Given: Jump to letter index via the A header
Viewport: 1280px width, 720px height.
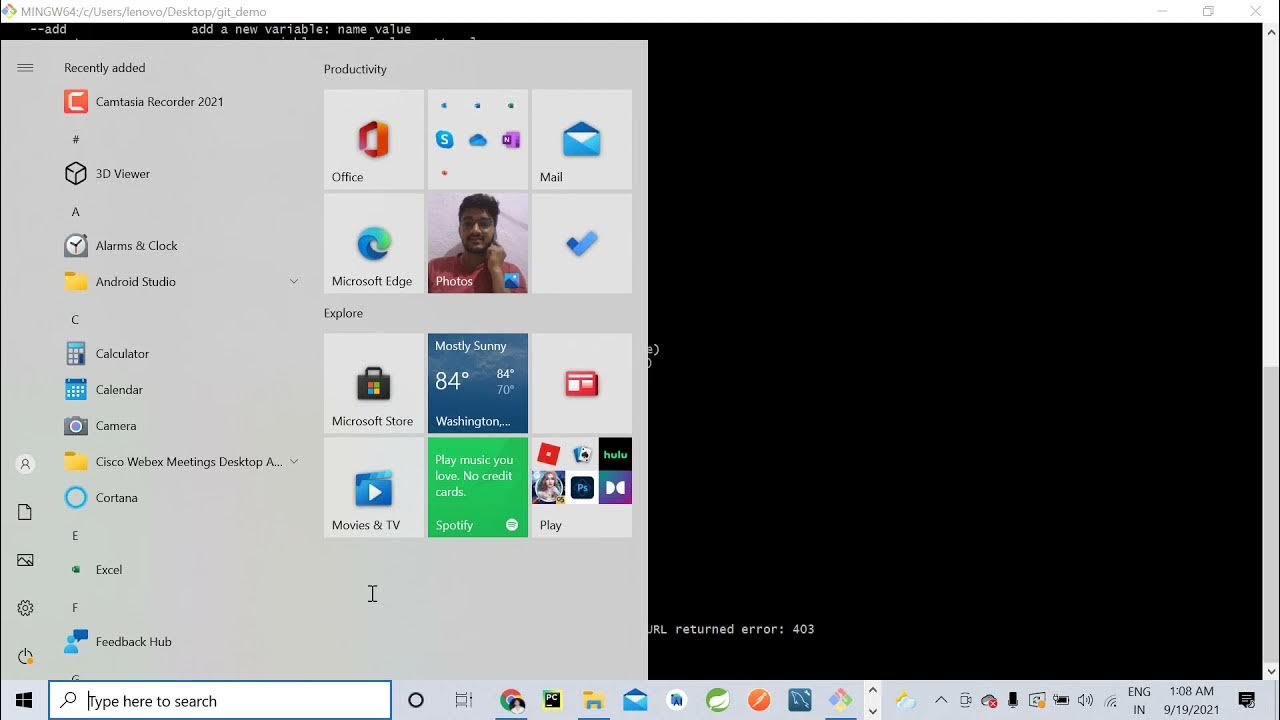Looking at the screenshot, I should tap(75, 212).
